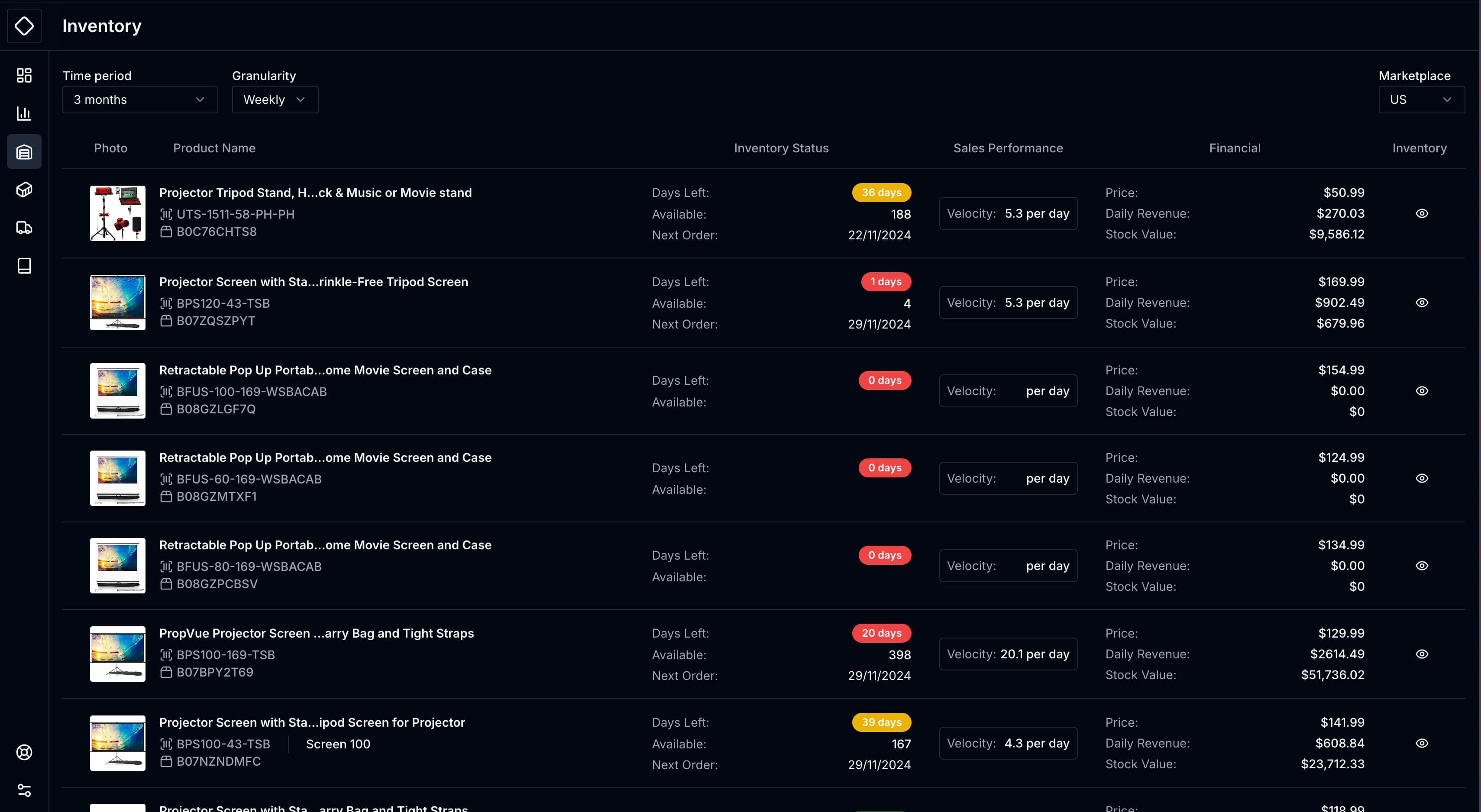Viewport: 1481px width, 812px height.
Task: Click the price $154.99 value
Action: (1341, 370)
